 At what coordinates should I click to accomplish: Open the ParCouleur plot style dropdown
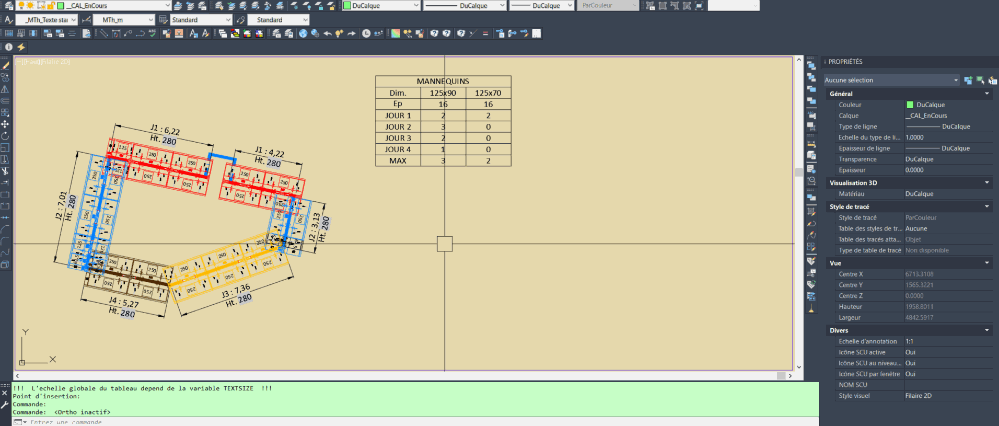pos(608,5)
